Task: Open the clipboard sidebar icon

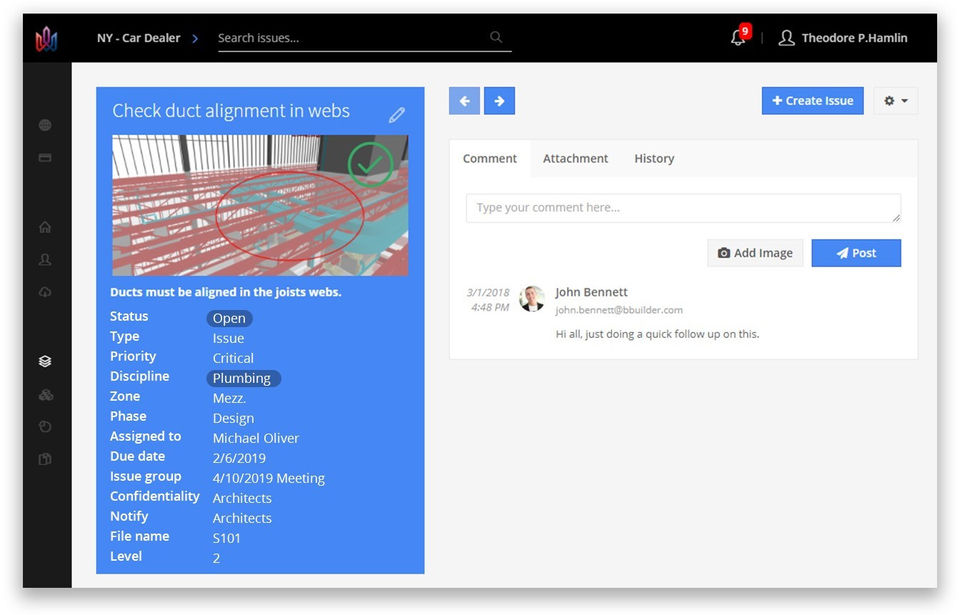Action: (x=45, y=459)
